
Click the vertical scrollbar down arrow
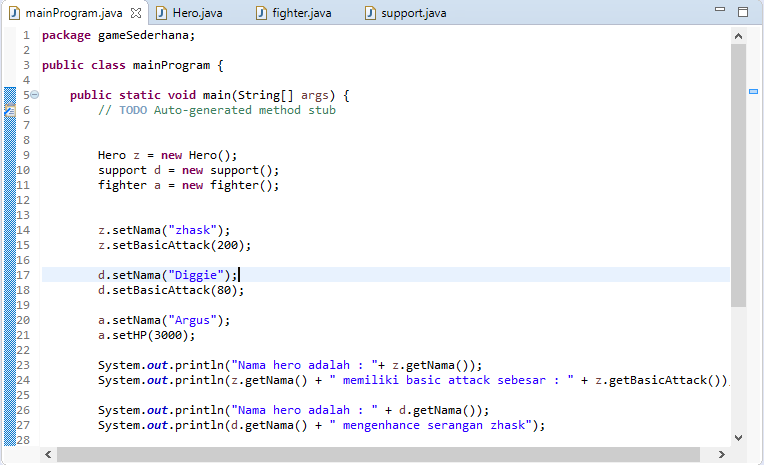[738, 438]
